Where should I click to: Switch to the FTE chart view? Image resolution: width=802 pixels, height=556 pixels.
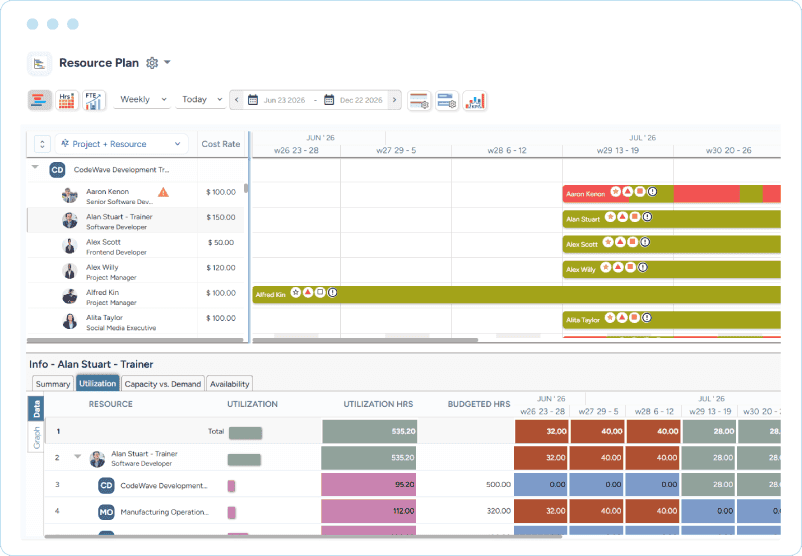(94, 100)
